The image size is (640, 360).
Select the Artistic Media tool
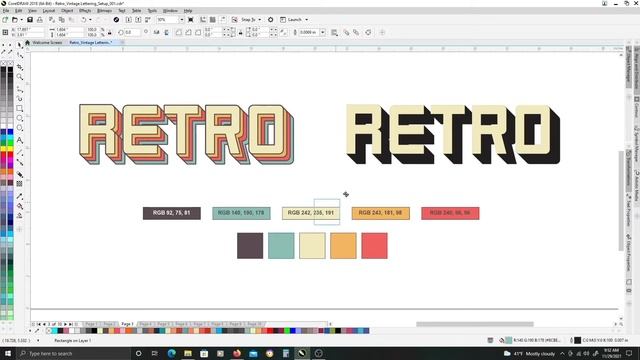(19, 98)
